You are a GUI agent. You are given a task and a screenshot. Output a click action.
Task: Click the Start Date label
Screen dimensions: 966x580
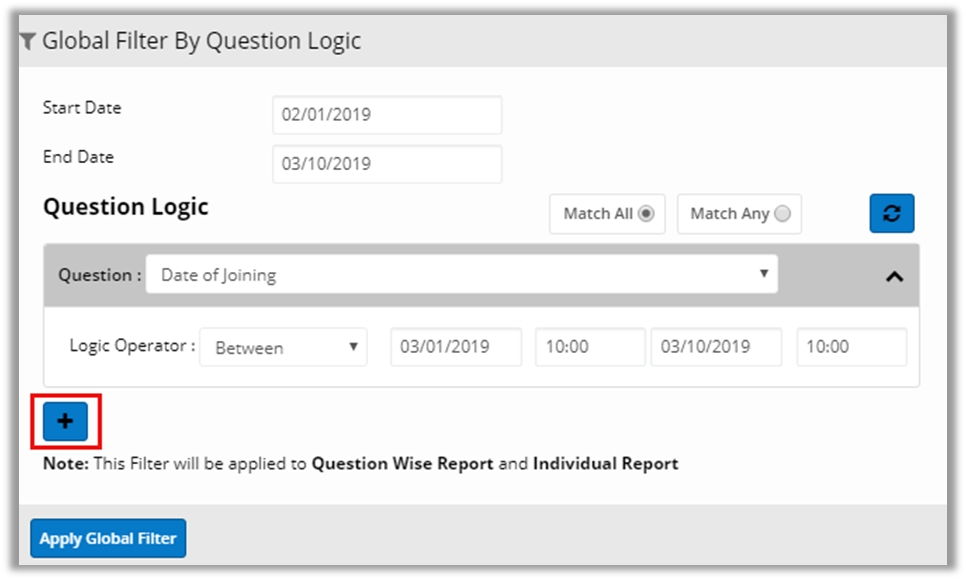[82, 108]
